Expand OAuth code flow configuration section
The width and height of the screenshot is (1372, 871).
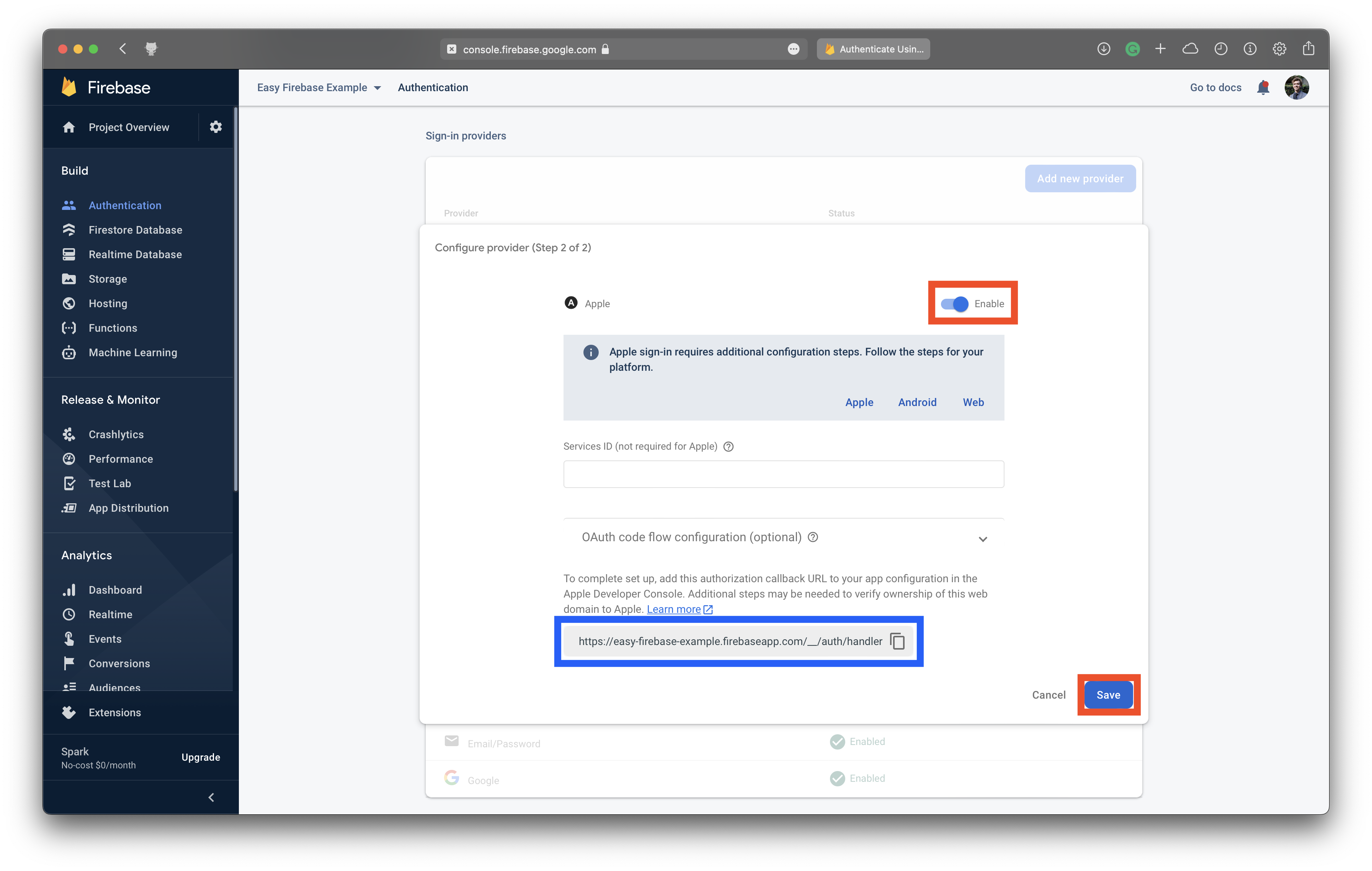982,539
